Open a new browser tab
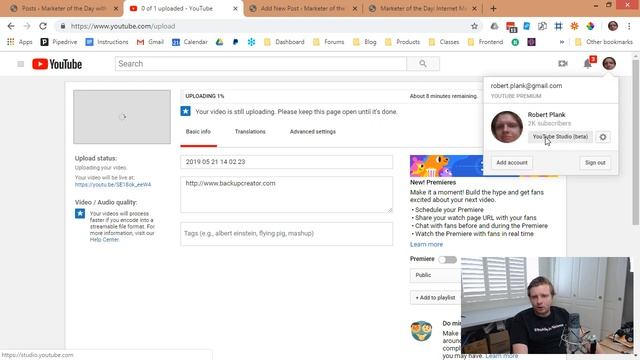Viewport: 640px width, 360px height. pos(493,8)
